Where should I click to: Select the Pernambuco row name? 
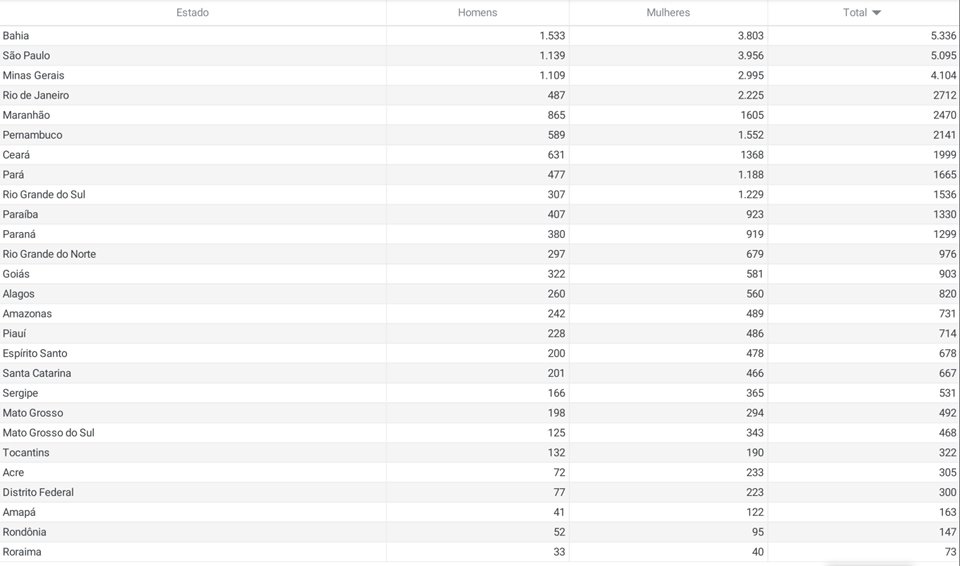32,135
